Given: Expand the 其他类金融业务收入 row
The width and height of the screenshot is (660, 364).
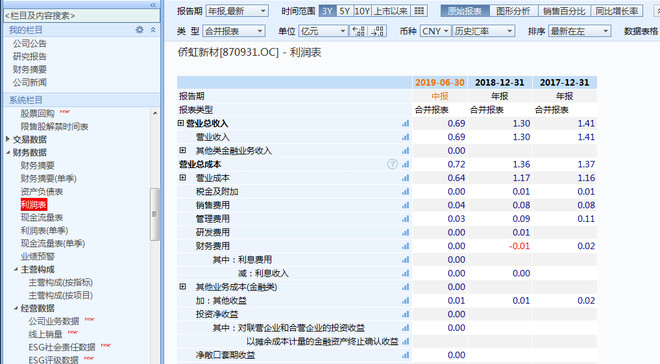Looking at the screenshot, I should point(183,150).
